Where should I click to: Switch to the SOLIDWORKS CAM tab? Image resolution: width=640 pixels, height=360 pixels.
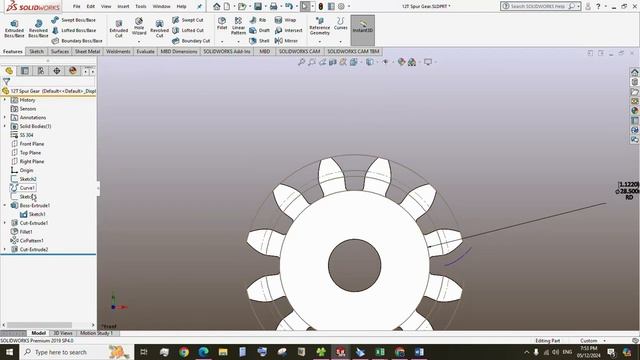(x=299, y=51)
